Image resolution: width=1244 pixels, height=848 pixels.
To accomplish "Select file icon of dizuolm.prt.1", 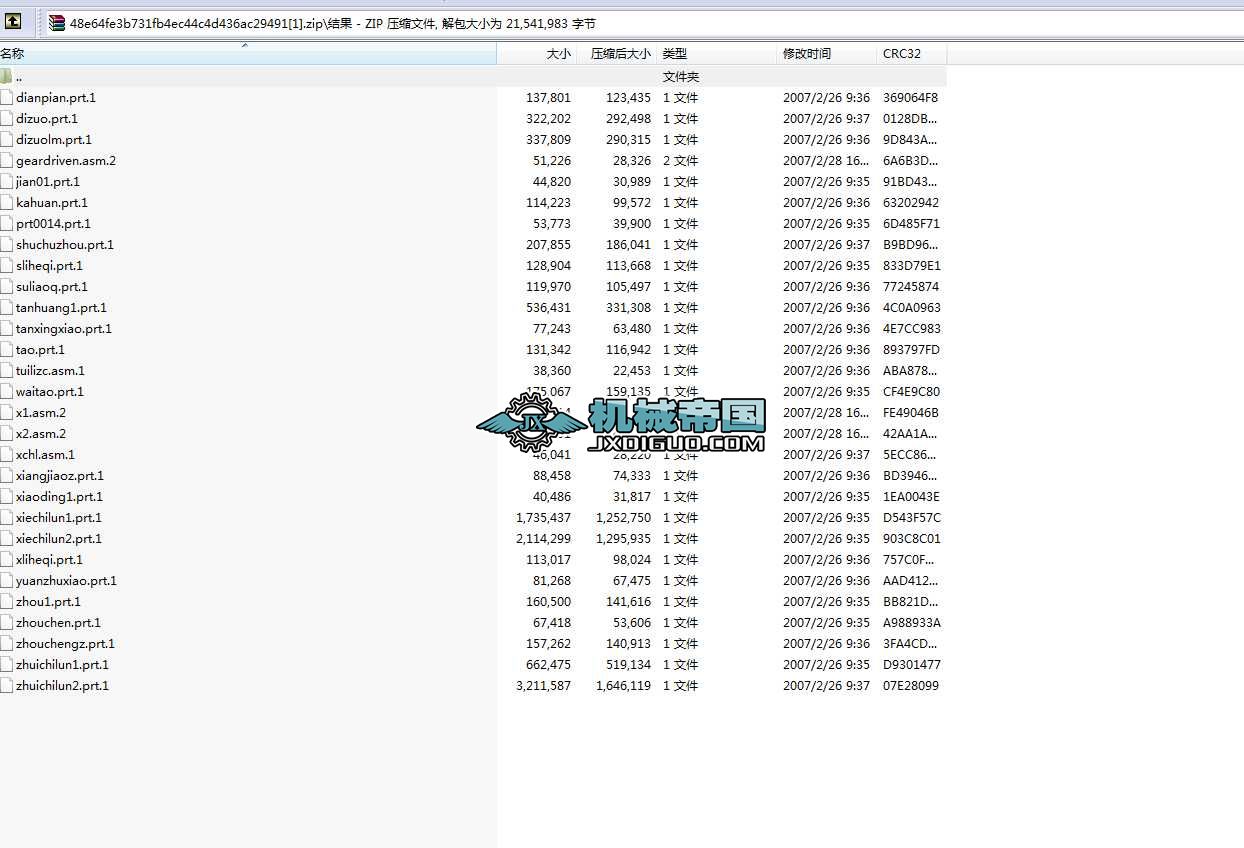I will pos(7,140).
